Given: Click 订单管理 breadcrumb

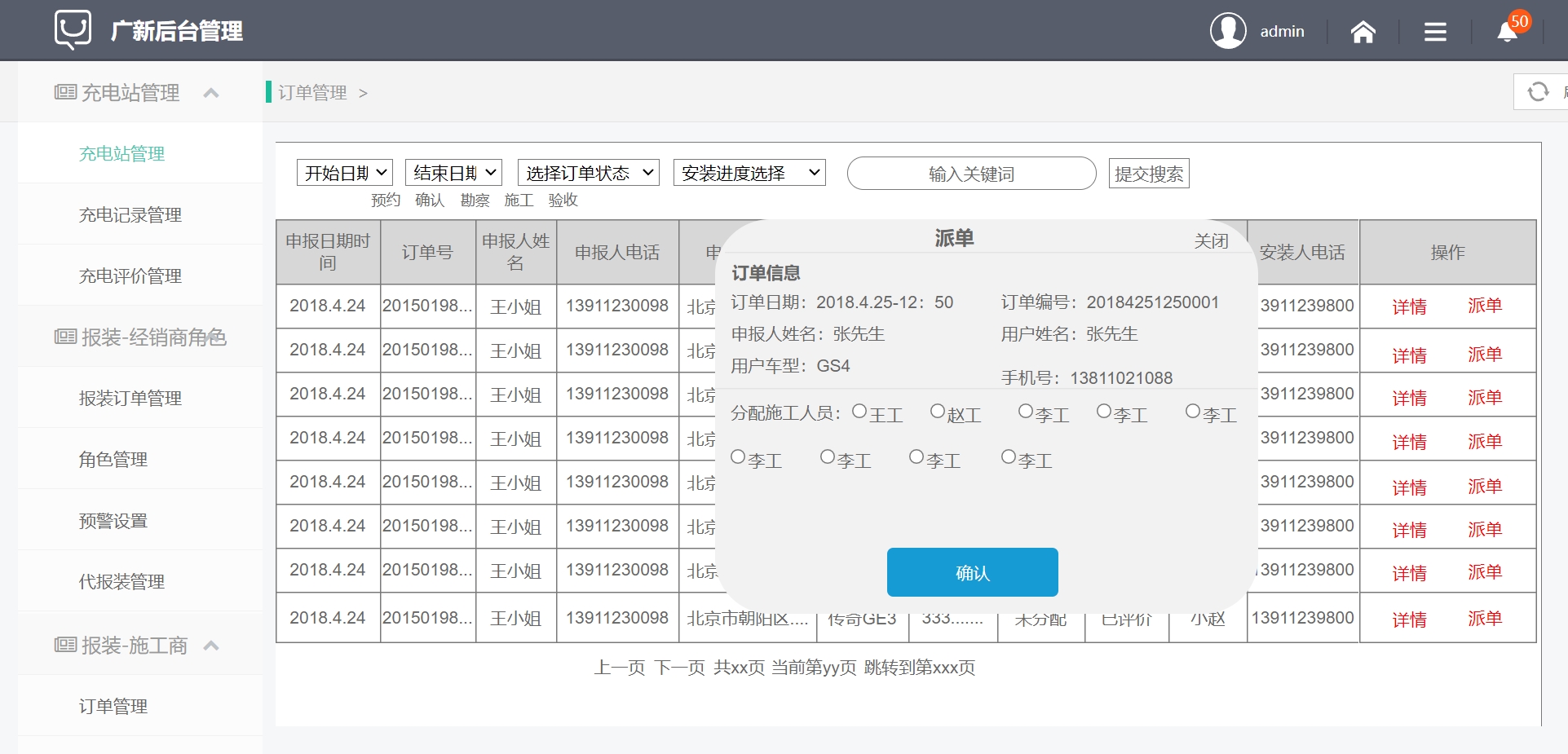Looking at the screenshot, I should (x=312, y=93).
